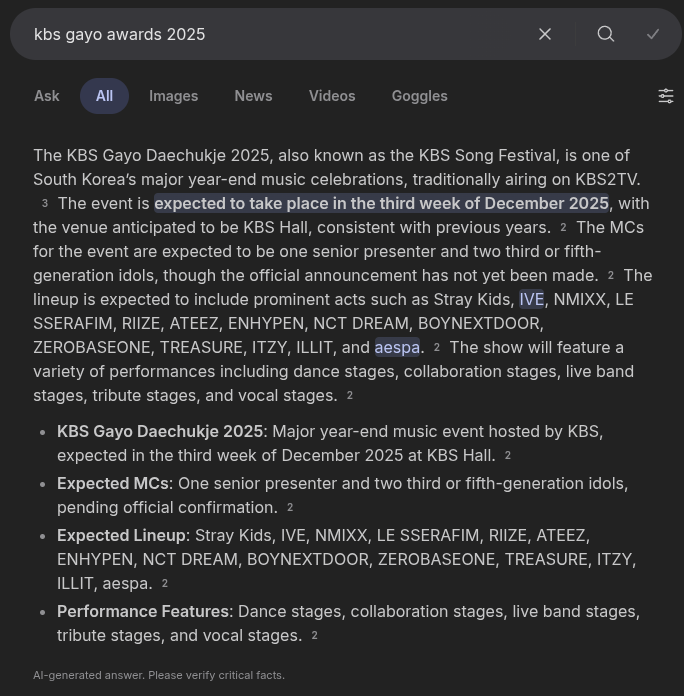Open citation 2 after 'ILLIT, aespa.' bullet
Viewport: 684px width, 696px height.
[165, 583]
